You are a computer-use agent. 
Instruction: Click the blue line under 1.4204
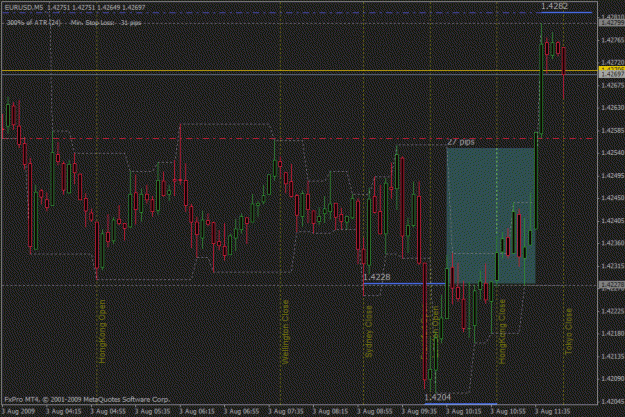(x=460, y=404)
